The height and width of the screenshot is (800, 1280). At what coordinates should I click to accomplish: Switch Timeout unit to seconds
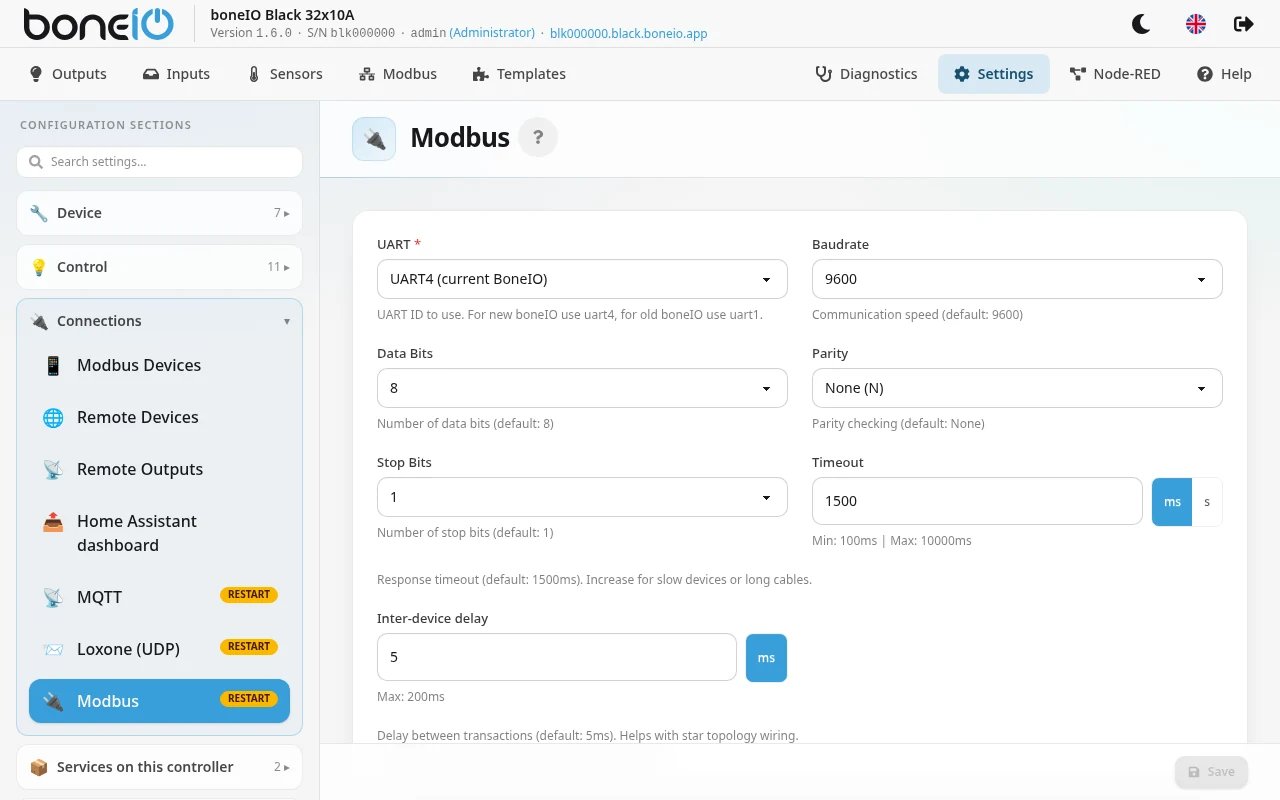pos(1207,502)
